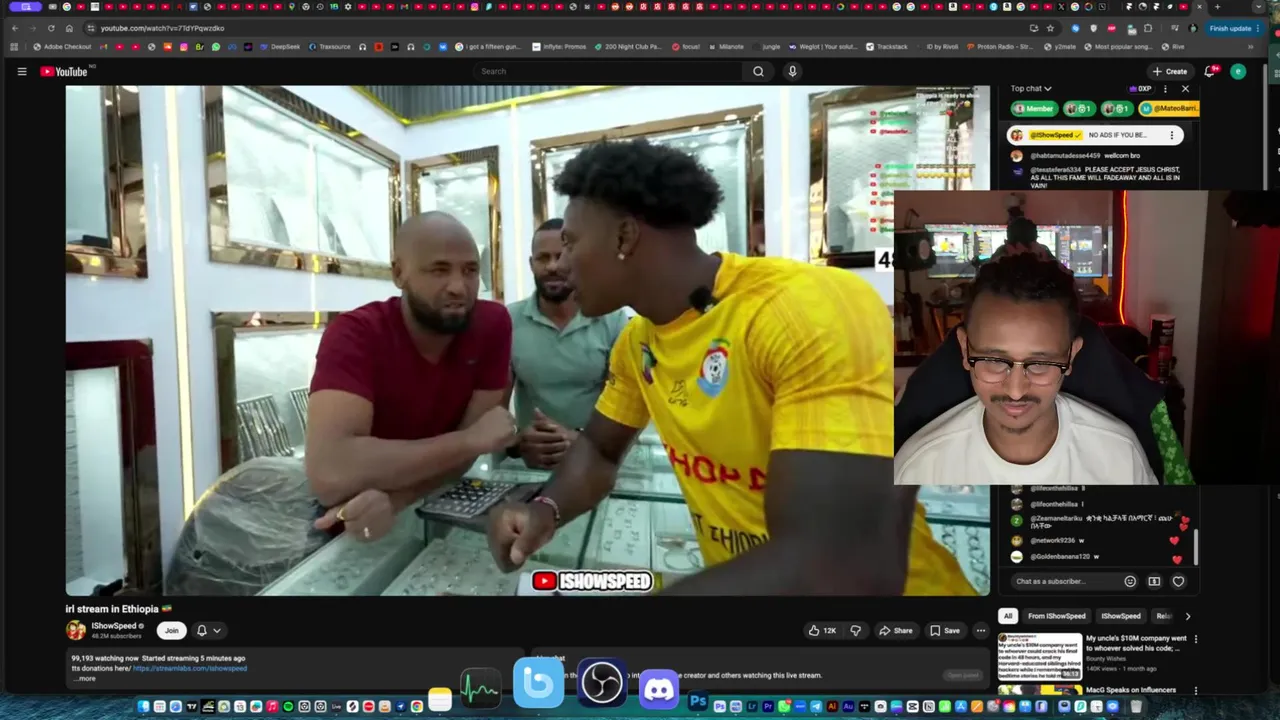Viewport: 1280px width, 720px height.
Task: Open Super Chat purchase icon
Action: coord(1154,581)
